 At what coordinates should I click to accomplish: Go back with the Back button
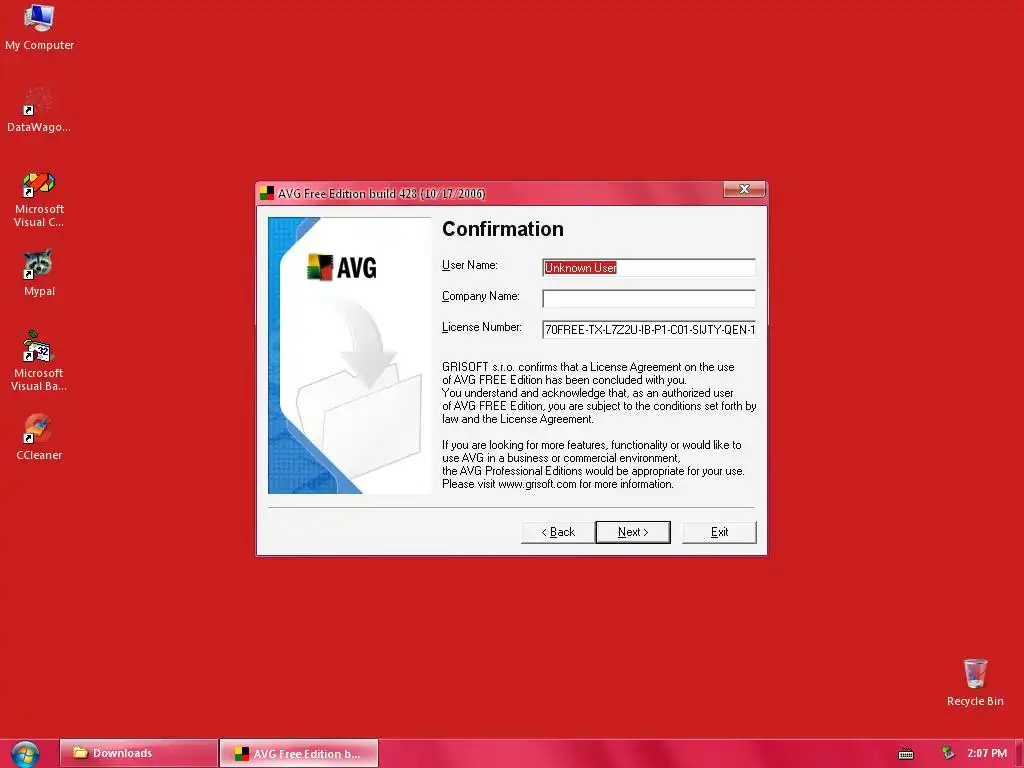point(558,532)
